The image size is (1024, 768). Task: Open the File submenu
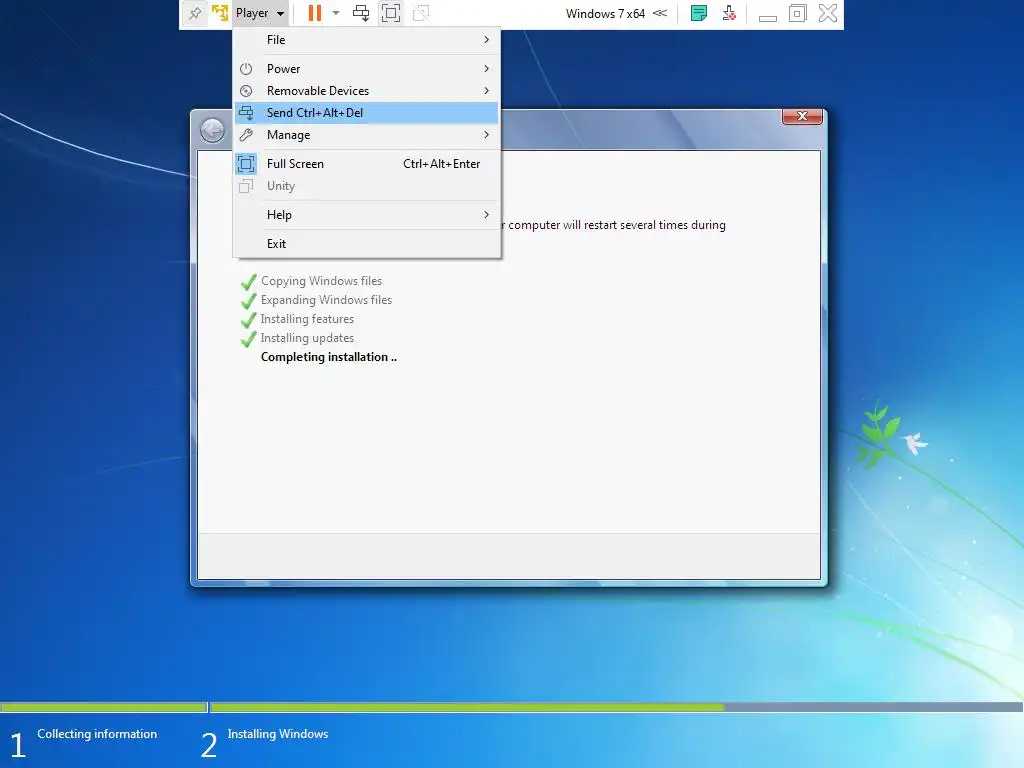coord(367,40)
